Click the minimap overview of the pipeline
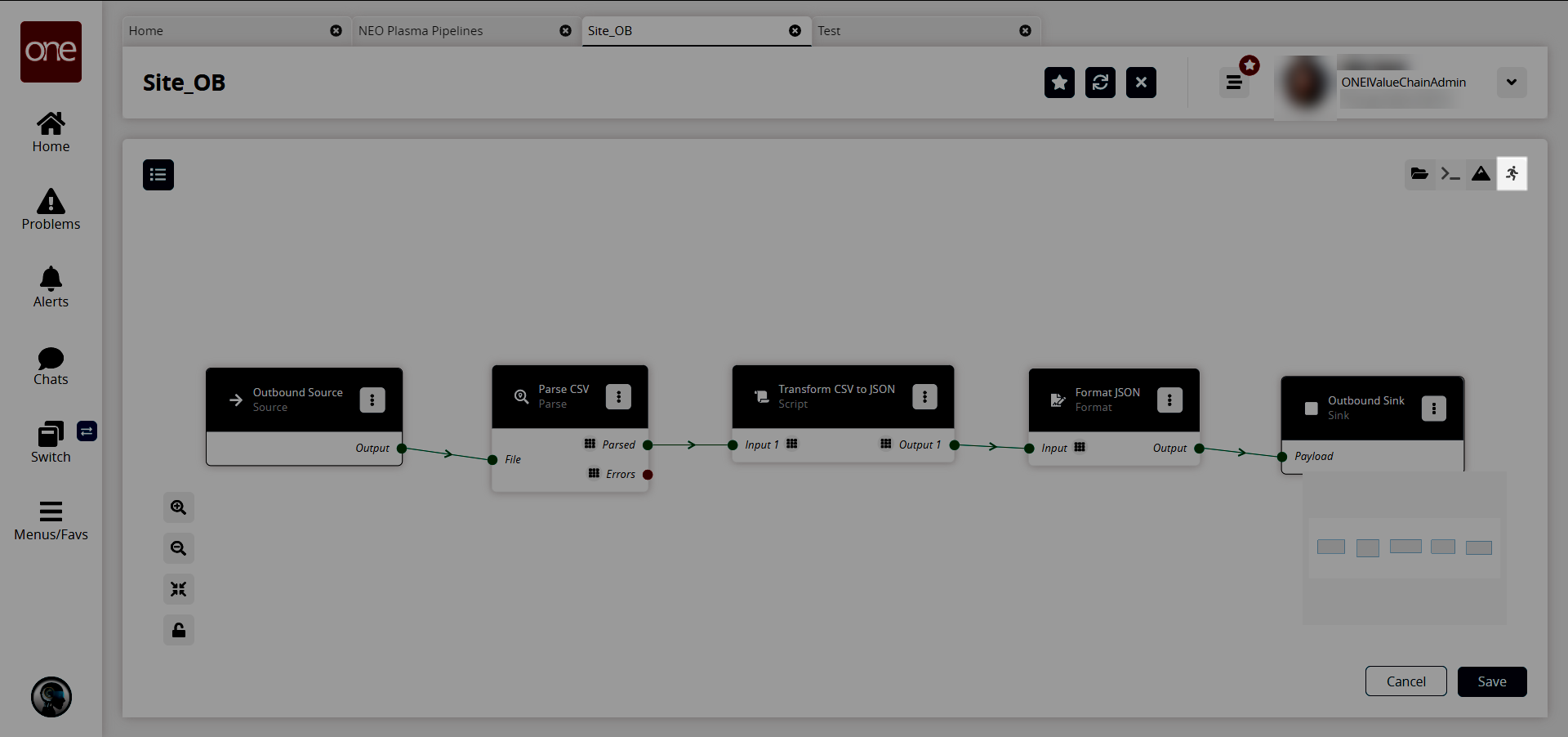 tap(1405, 548)
